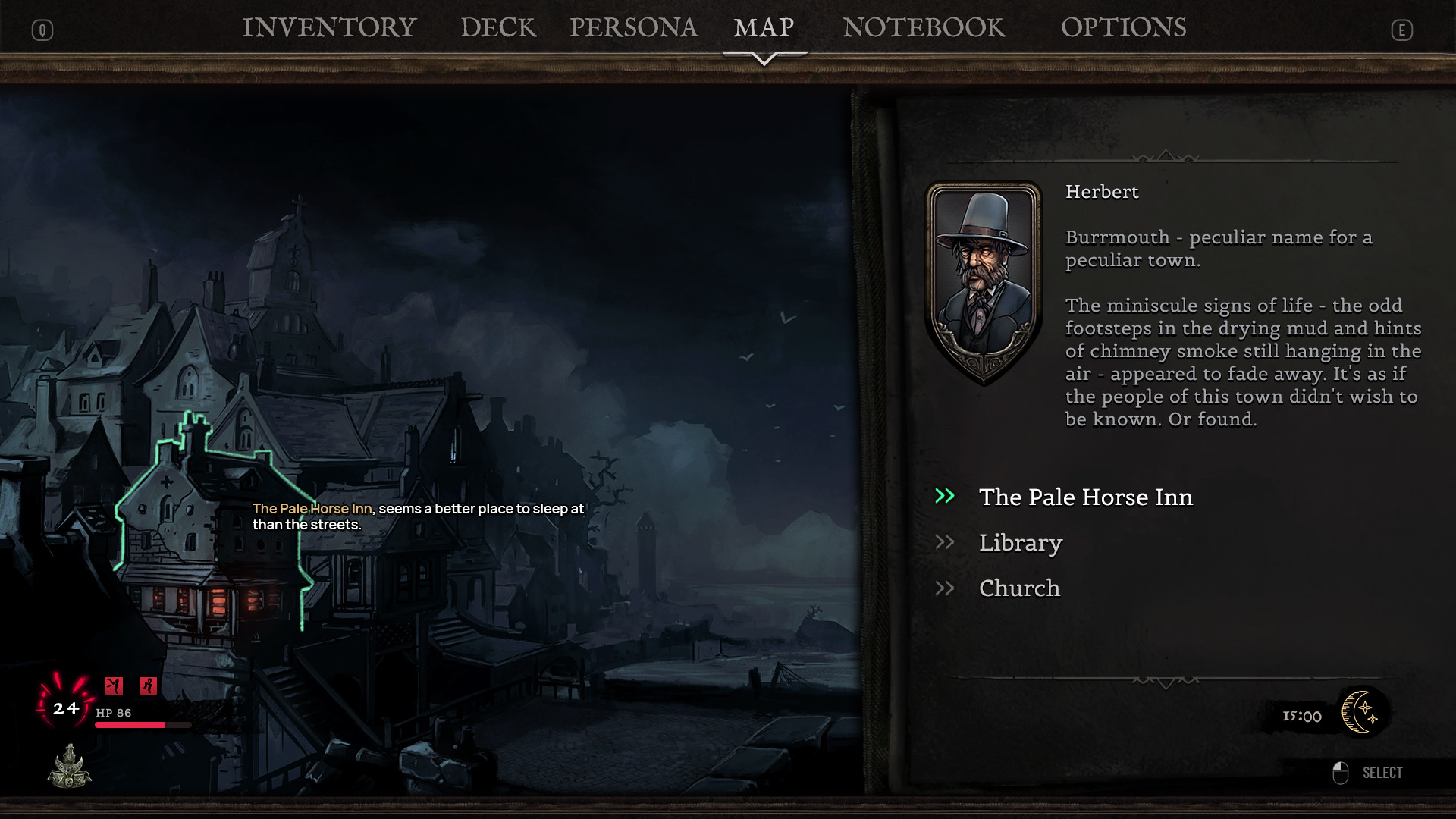Click the first red status effect icon

pyautogui.click(x=114, y=686)
